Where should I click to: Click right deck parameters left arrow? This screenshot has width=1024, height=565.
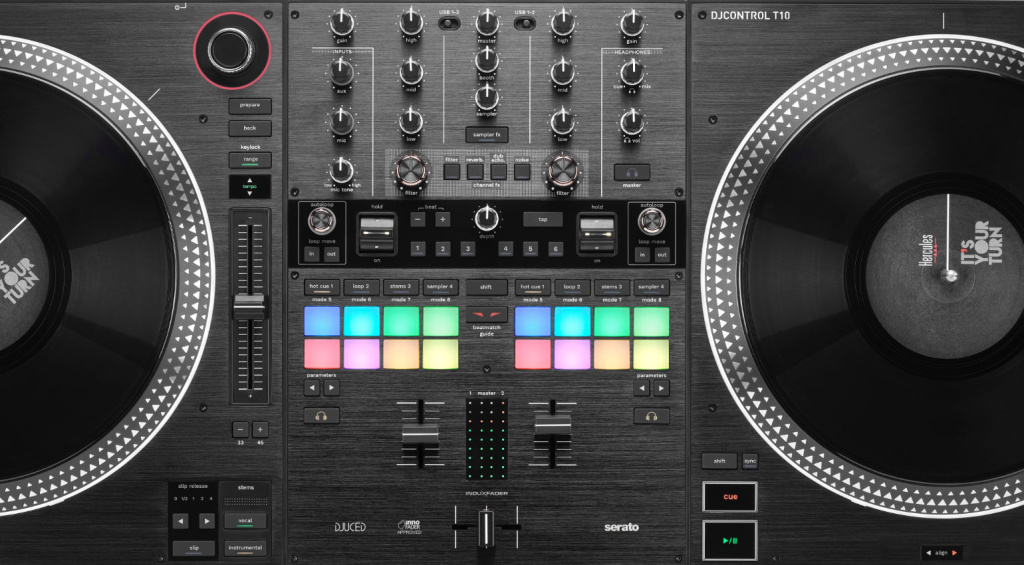(642, 388)
